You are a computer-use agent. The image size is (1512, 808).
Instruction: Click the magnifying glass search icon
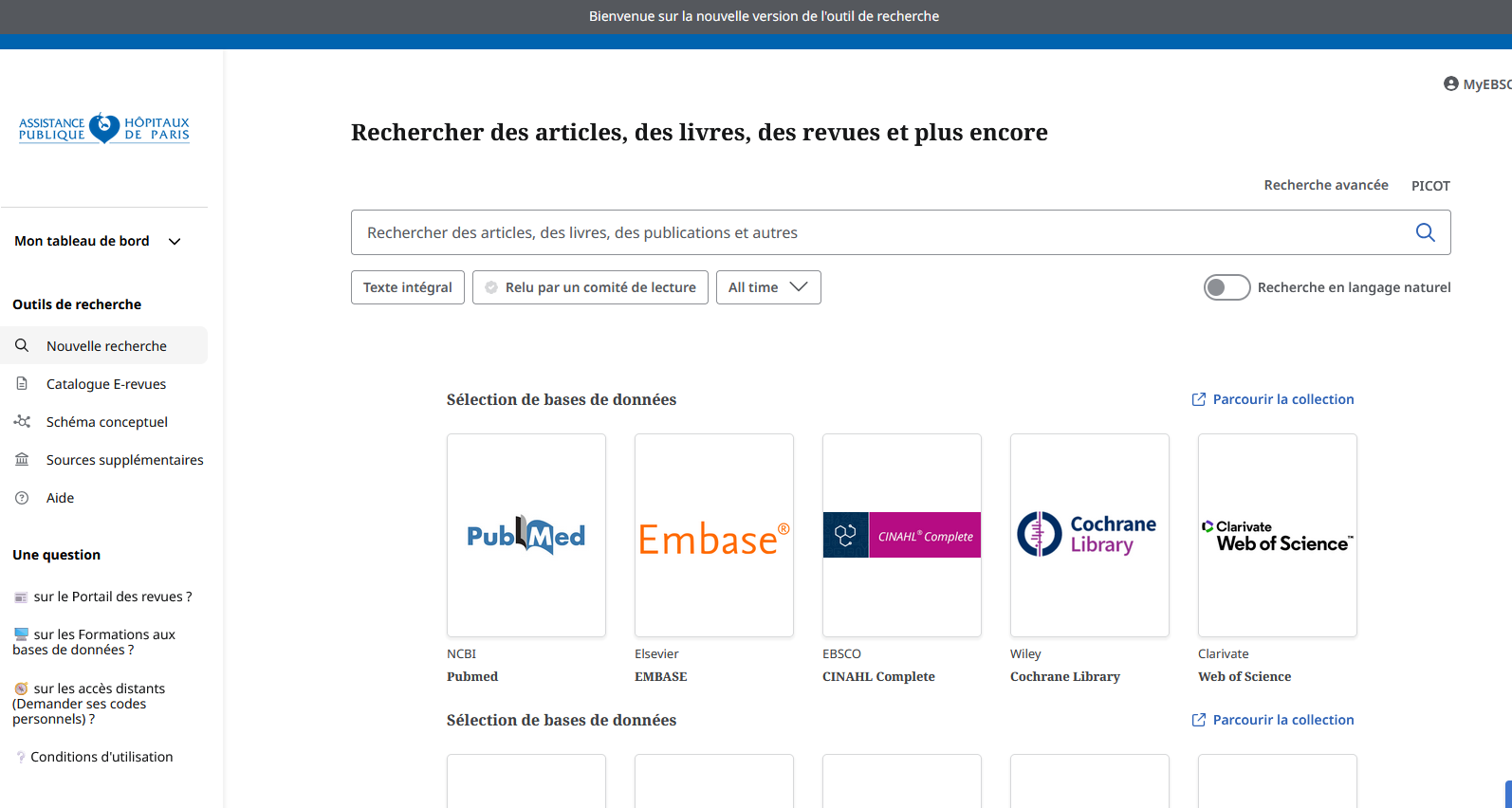click(x=1425, y=232)
